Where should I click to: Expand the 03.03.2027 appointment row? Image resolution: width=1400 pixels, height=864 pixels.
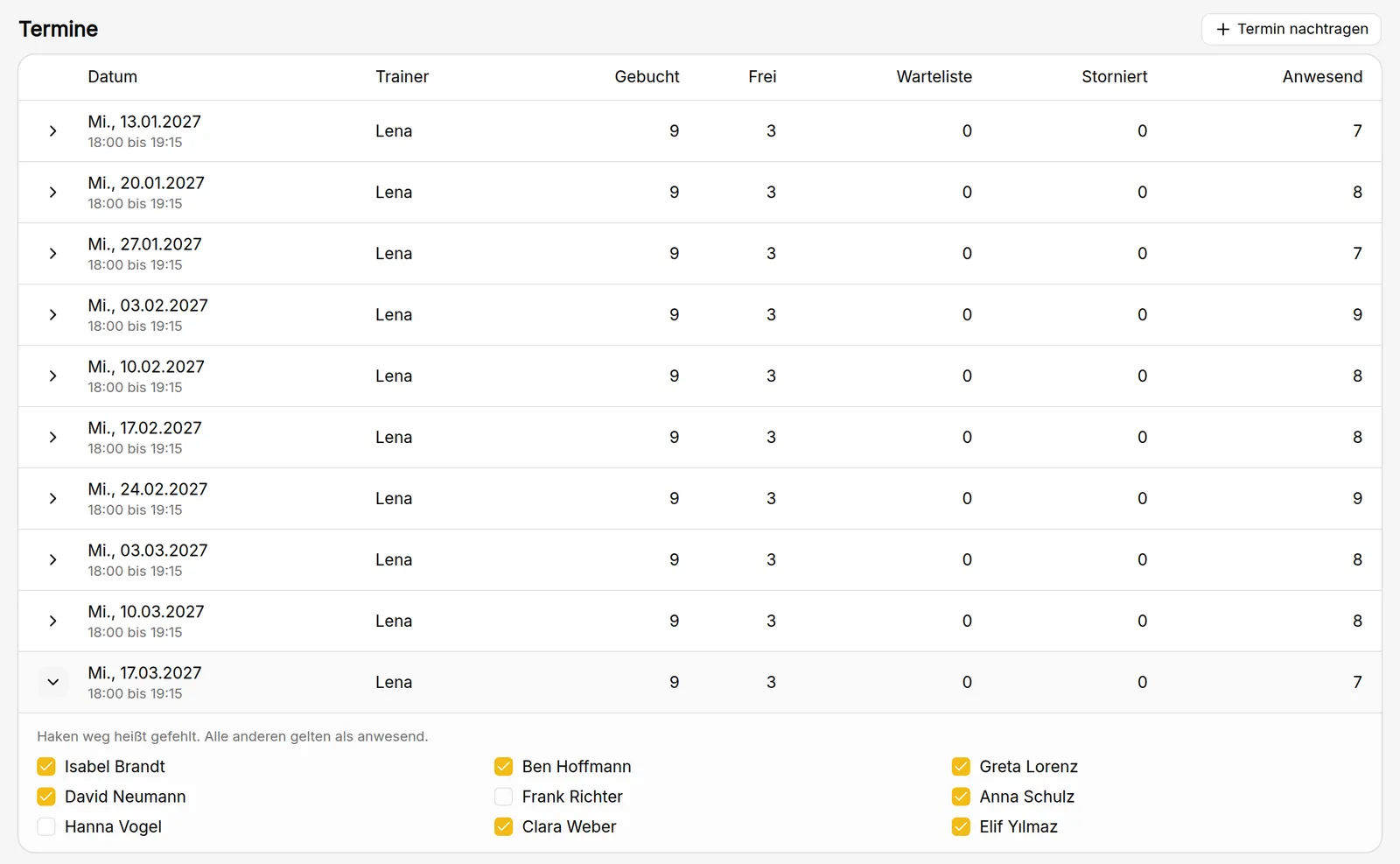(x=53, y=560)
